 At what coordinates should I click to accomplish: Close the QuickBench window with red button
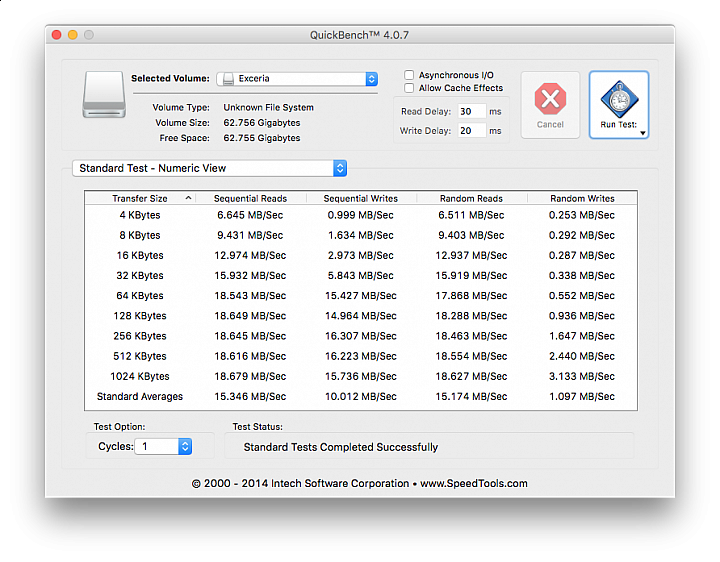(56, 35)
